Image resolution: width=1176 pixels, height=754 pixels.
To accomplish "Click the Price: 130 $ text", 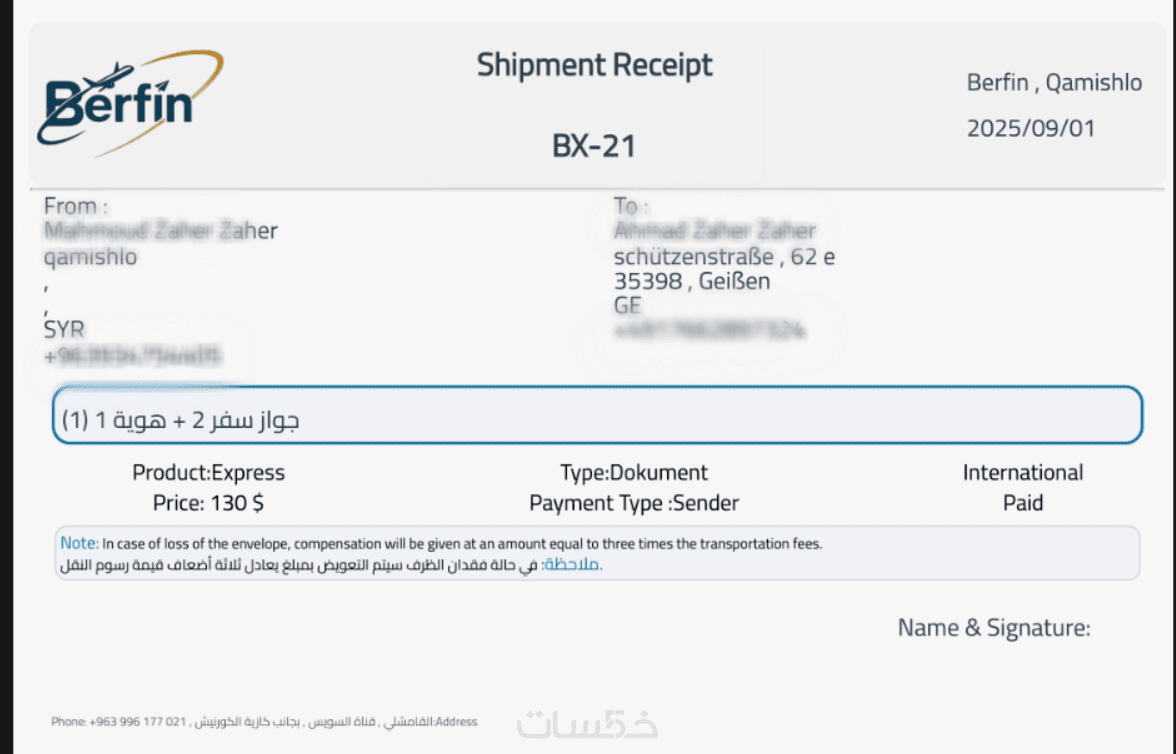I will [x=208, y=503].
